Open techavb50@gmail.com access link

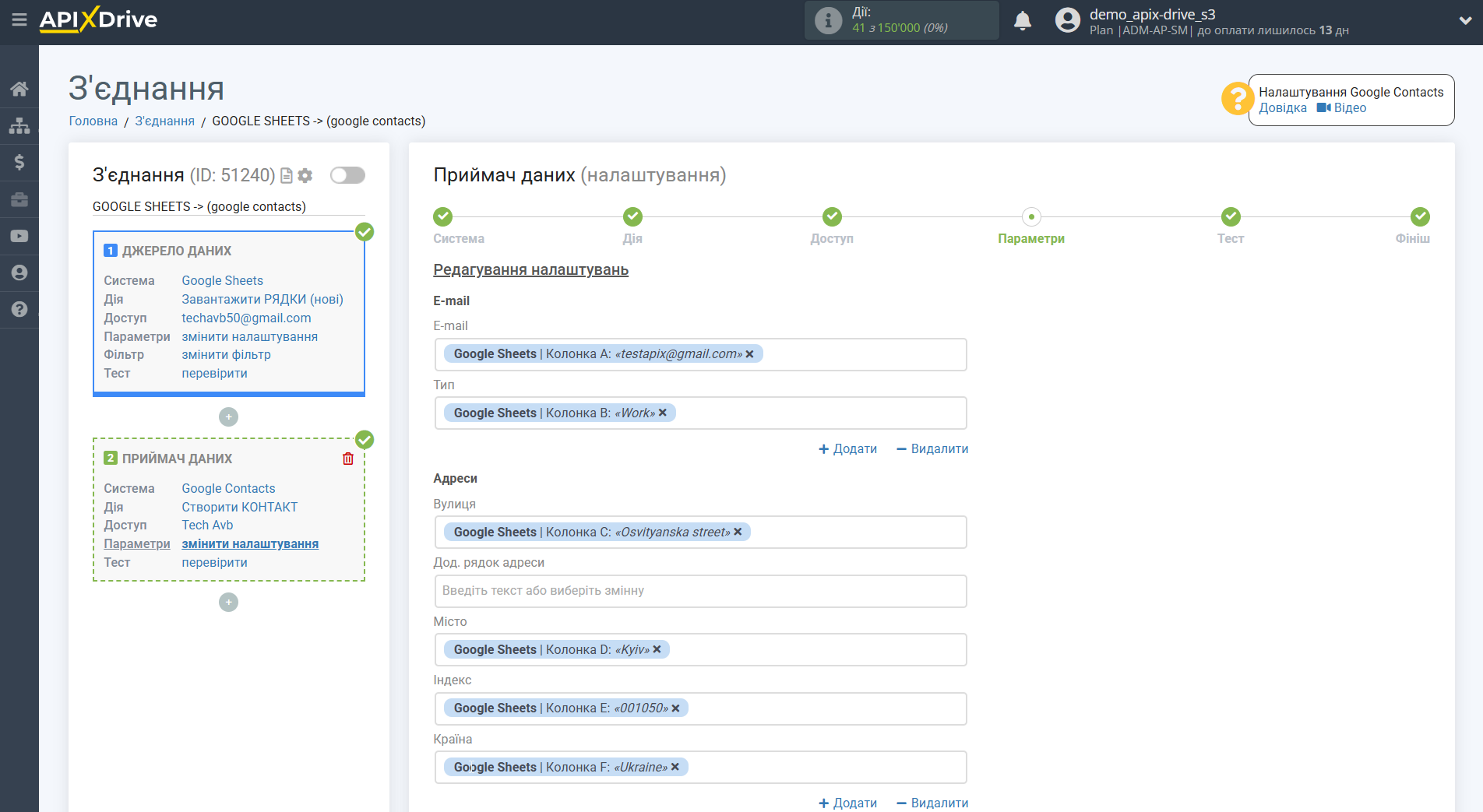pyautogui.click(x=246, y=318)
